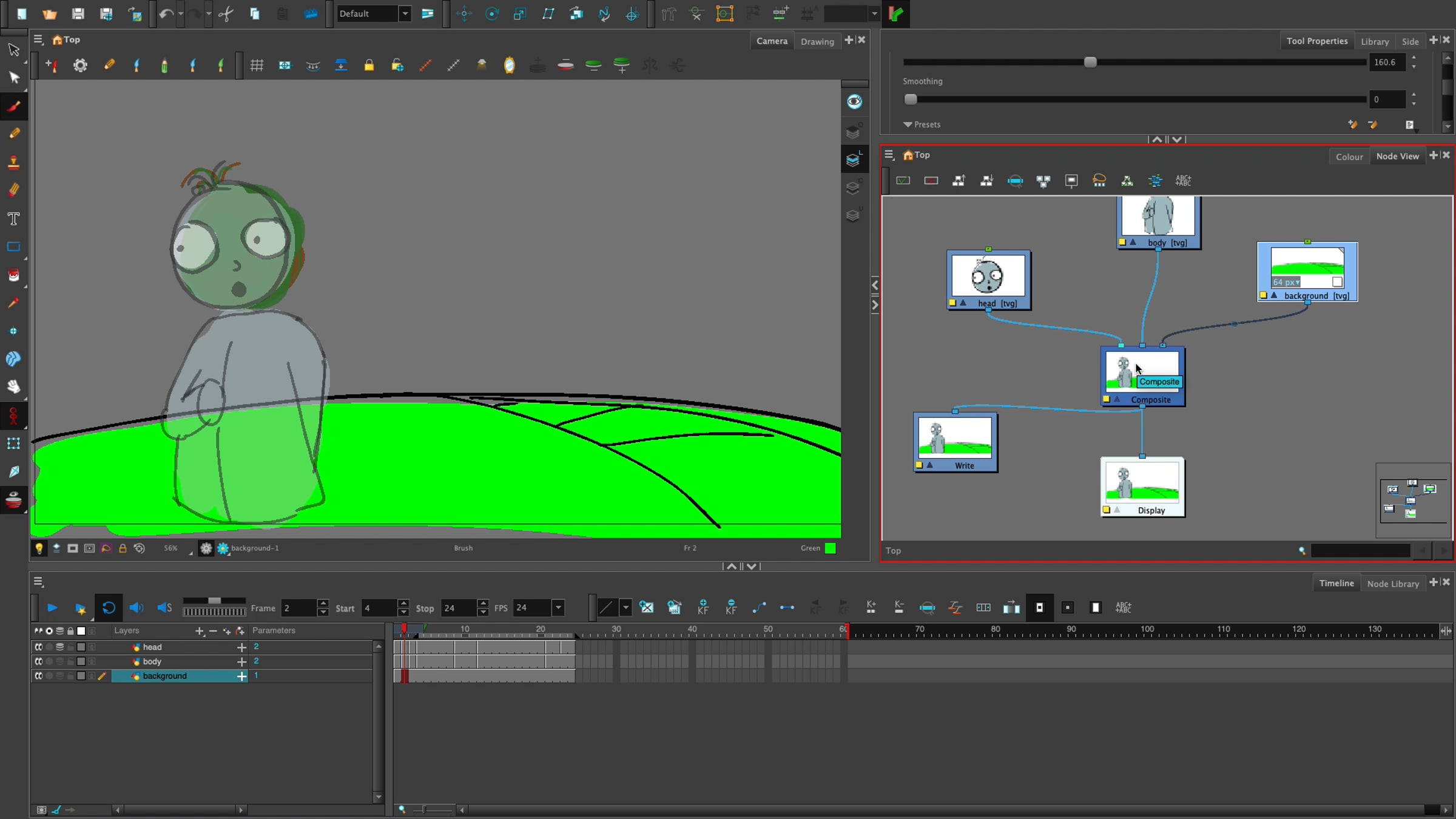Open the Default workspace dropdown
This screenshot has height=819, width=1456.
coord(405,13)
